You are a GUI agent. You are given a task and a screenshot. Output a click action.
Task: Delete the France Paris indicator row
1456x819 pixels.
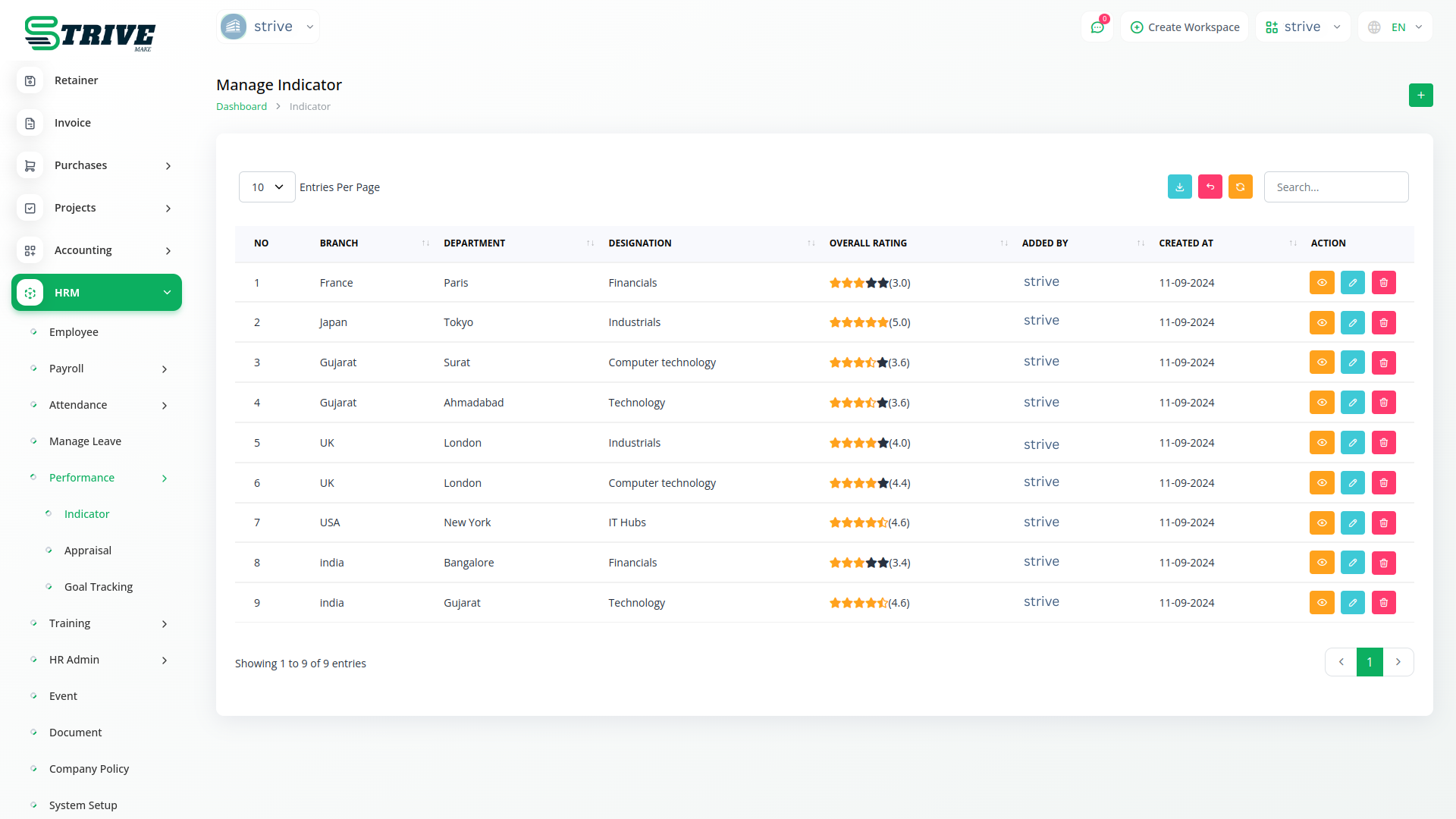[x=1383, y=283]
